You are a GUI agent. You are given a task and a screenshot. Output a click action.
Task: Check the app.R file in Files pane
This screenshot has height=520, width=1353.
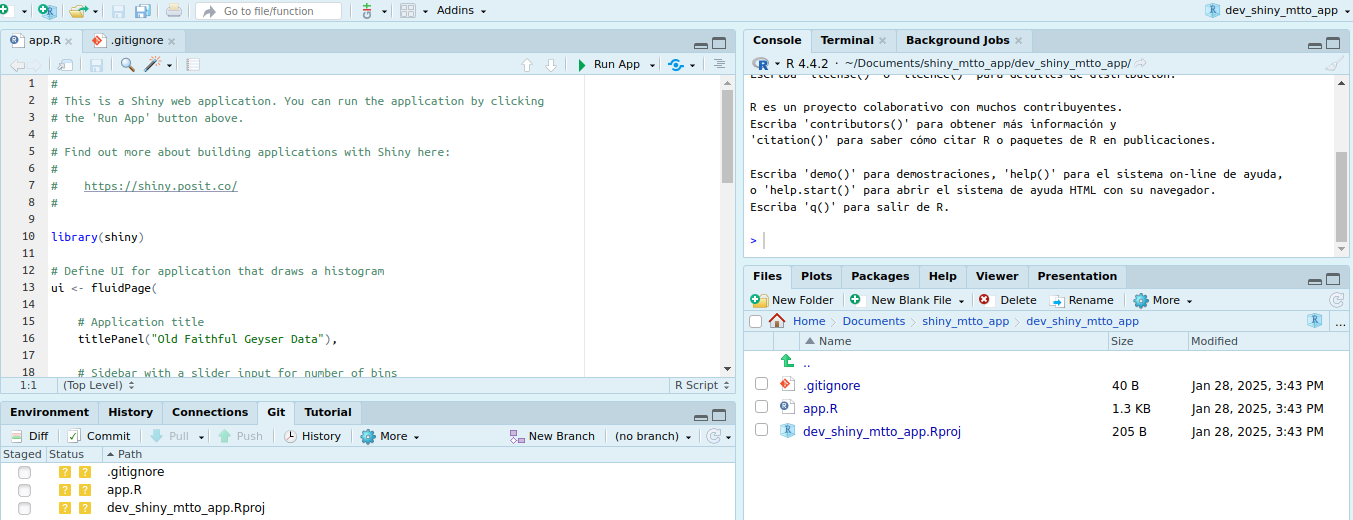(x=762, y=408)
